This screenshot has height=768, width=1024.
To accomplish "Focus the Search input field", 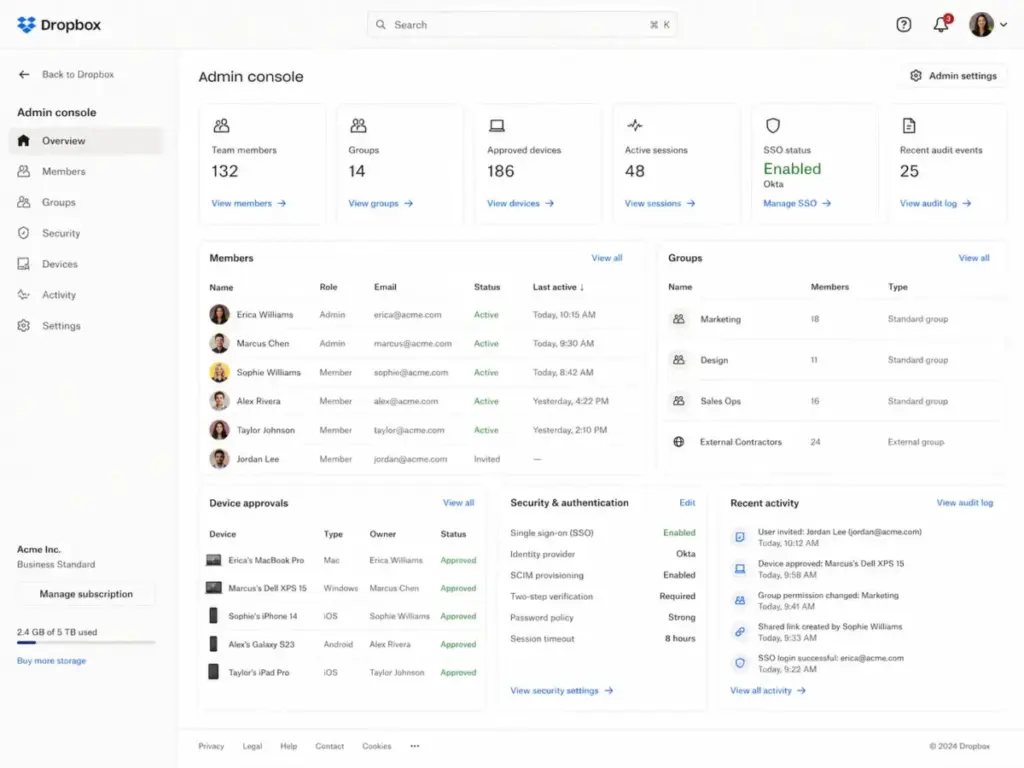I will point(522,25).
